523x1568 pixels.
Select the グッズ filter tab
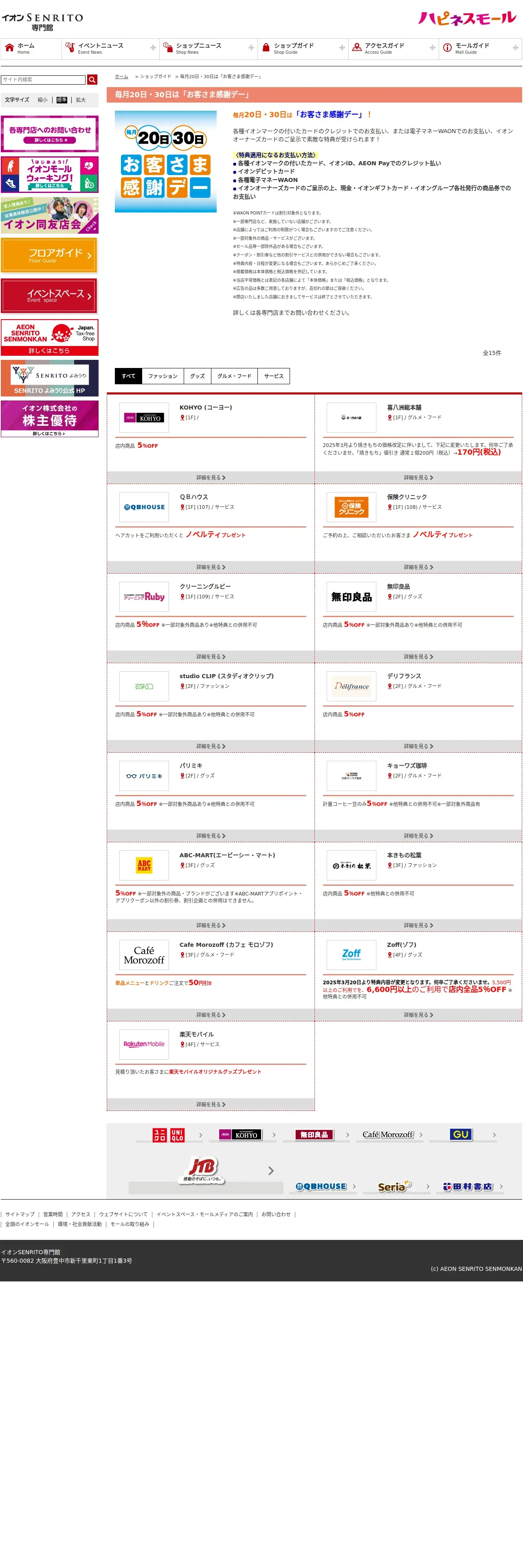[197, 376]
